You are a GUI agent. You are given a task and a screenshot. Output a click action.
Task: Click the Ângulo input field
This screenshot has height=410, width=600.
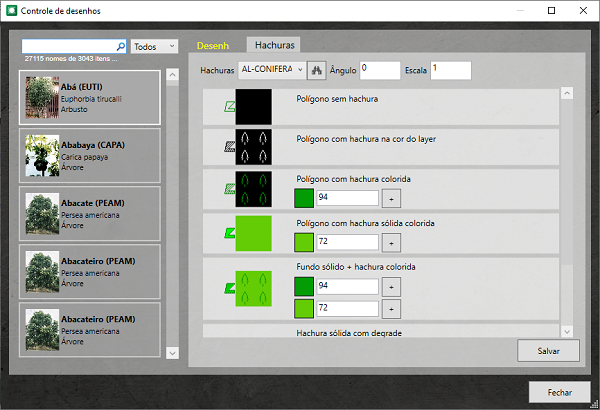(x=379, y=70)
